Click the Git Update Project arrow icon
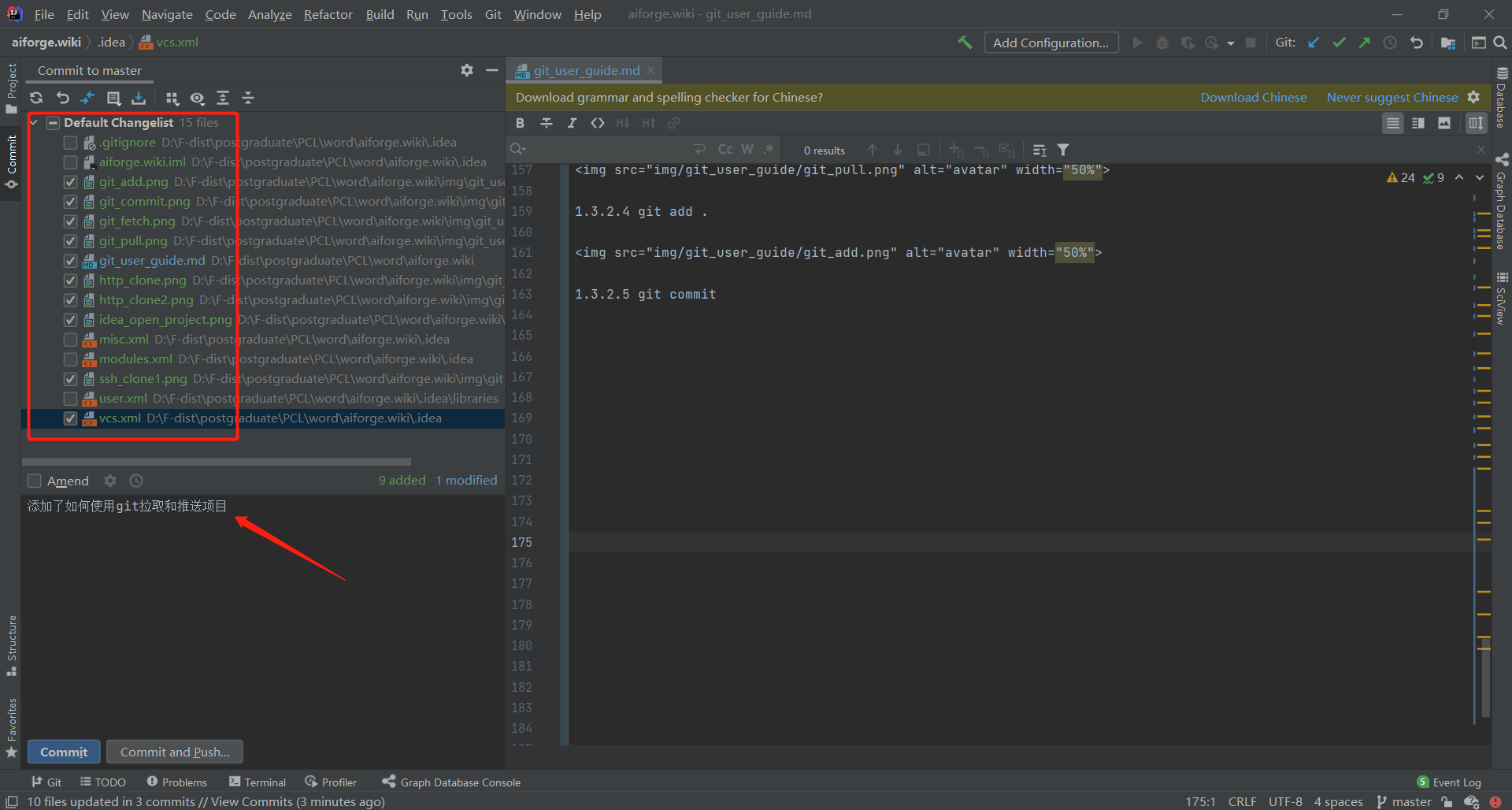This screenshot has width=1512, height=810. [1314, 43]
